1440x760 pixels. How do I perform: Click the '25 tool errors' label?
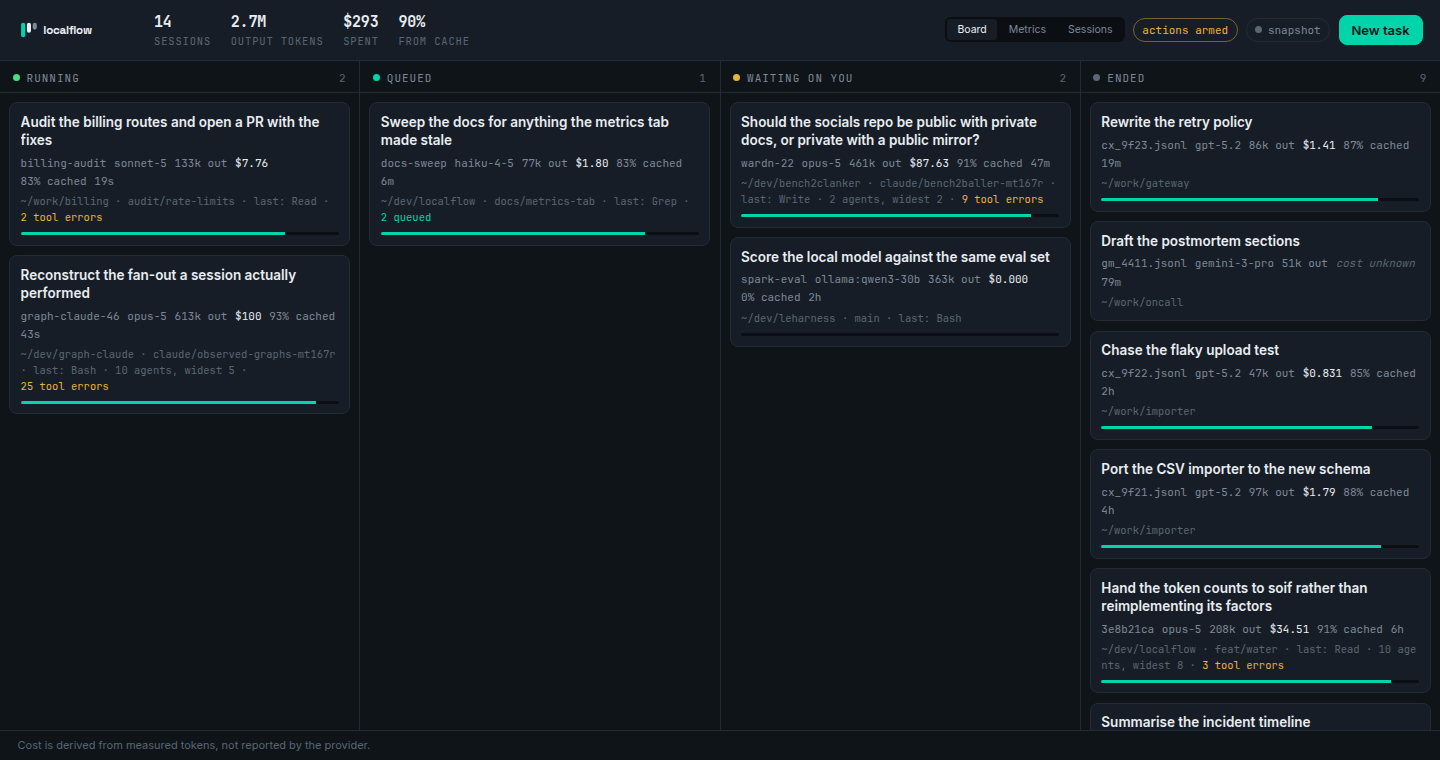pos(65,386)
